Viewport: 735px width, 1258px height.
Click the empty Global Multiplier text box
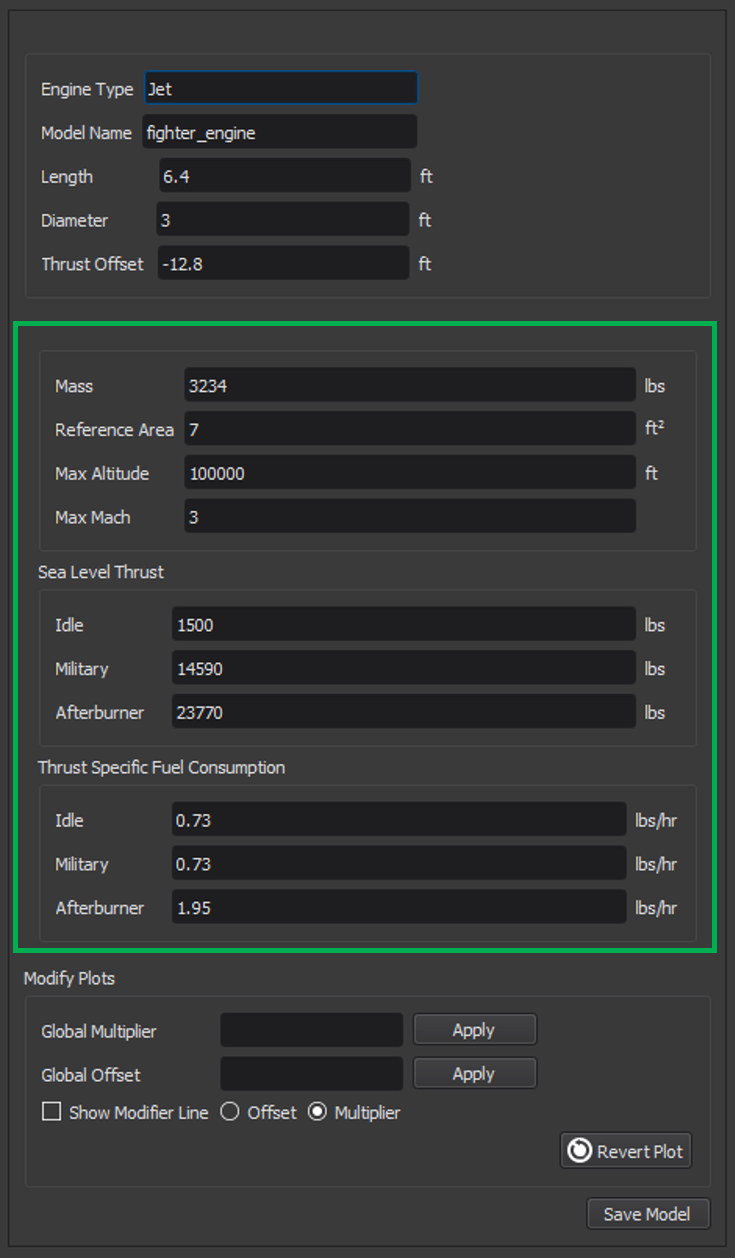(312, 1030)
